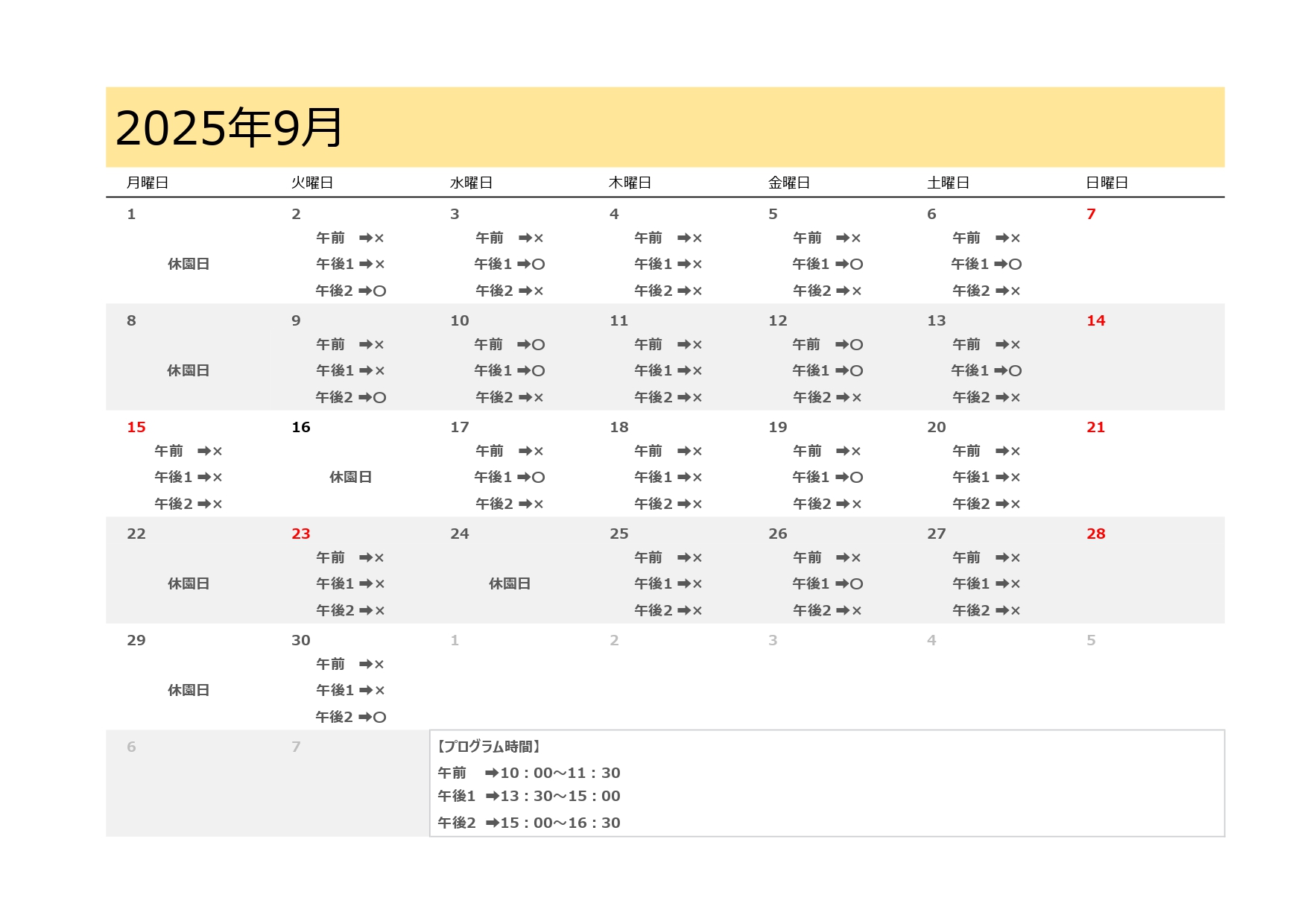Click the bold date number 16

pos(301,427)
